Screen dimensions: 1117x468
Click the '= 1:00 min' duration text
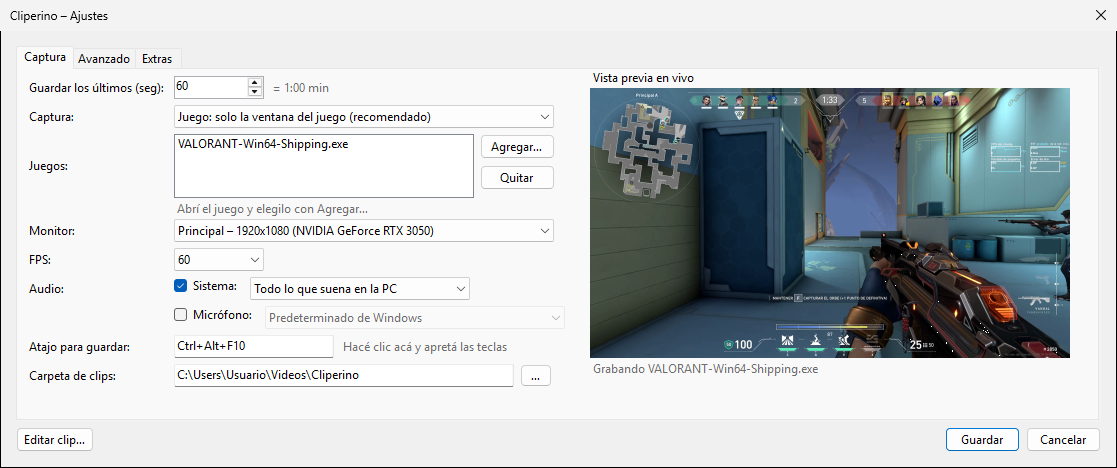click(x=301, y=88)
